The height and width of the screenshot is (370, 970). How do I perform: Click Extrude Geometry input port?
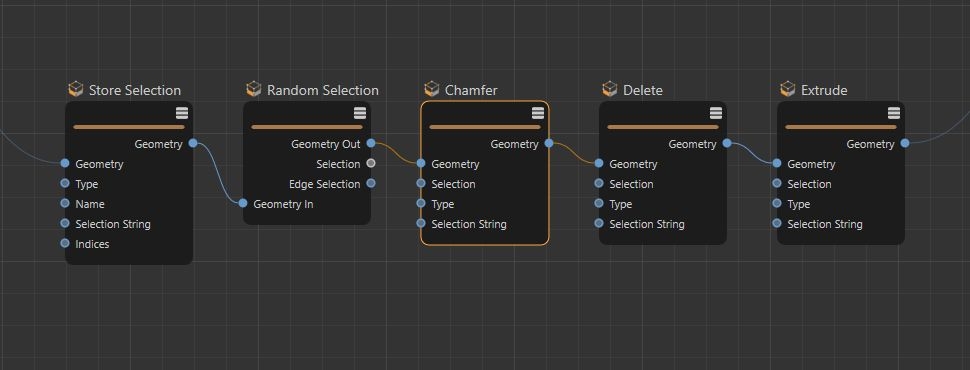click(x=777, y=163)
